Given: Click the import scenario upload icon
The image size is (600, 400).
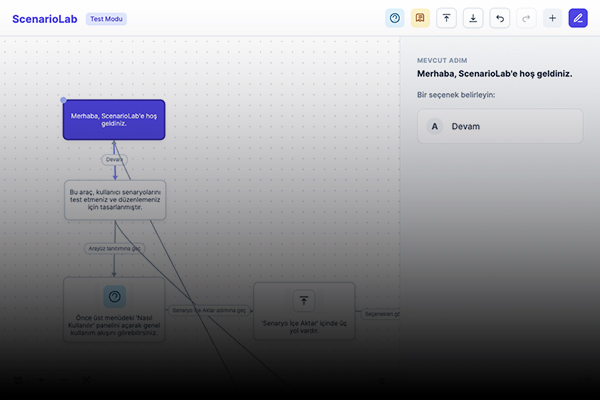Looking at the screenshot, I should point(447,18).
